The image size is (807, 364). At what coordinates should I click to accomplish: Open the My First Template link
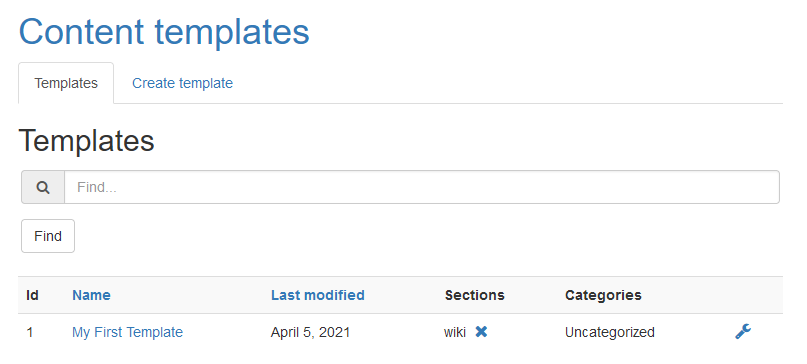(127, 332)
